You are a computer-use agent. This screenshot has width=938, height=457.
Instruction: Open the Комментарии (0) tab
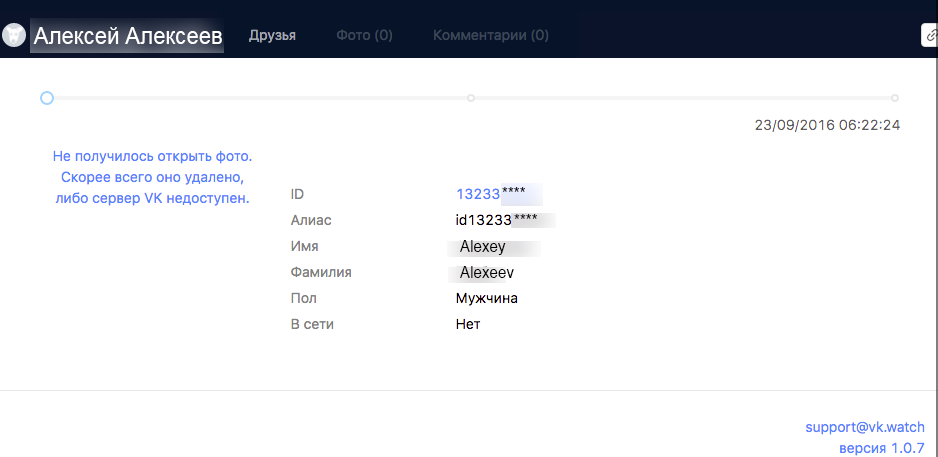491,36
